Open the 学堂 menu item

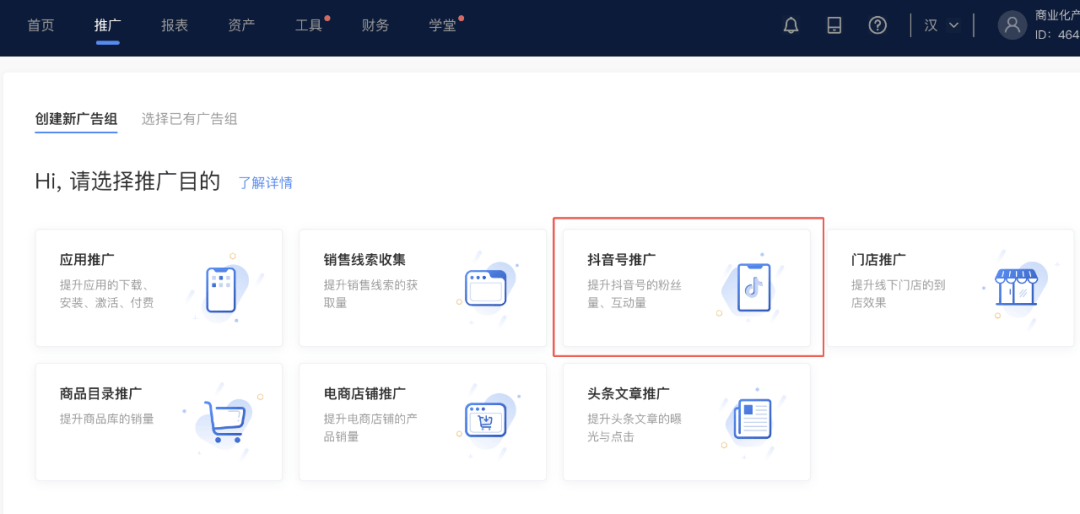click(442, 26)
